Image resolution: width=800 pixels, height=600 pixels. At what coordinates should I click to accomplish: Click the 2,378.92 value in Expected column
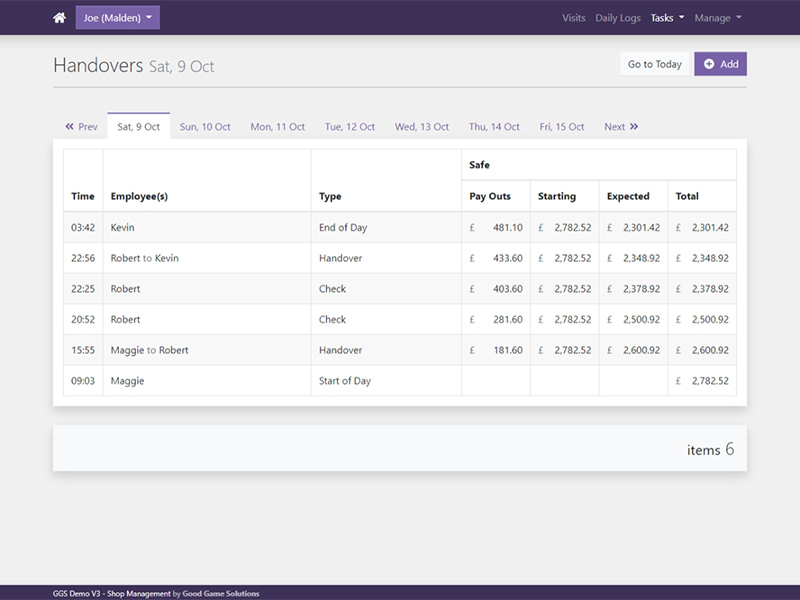pos(641,289)
